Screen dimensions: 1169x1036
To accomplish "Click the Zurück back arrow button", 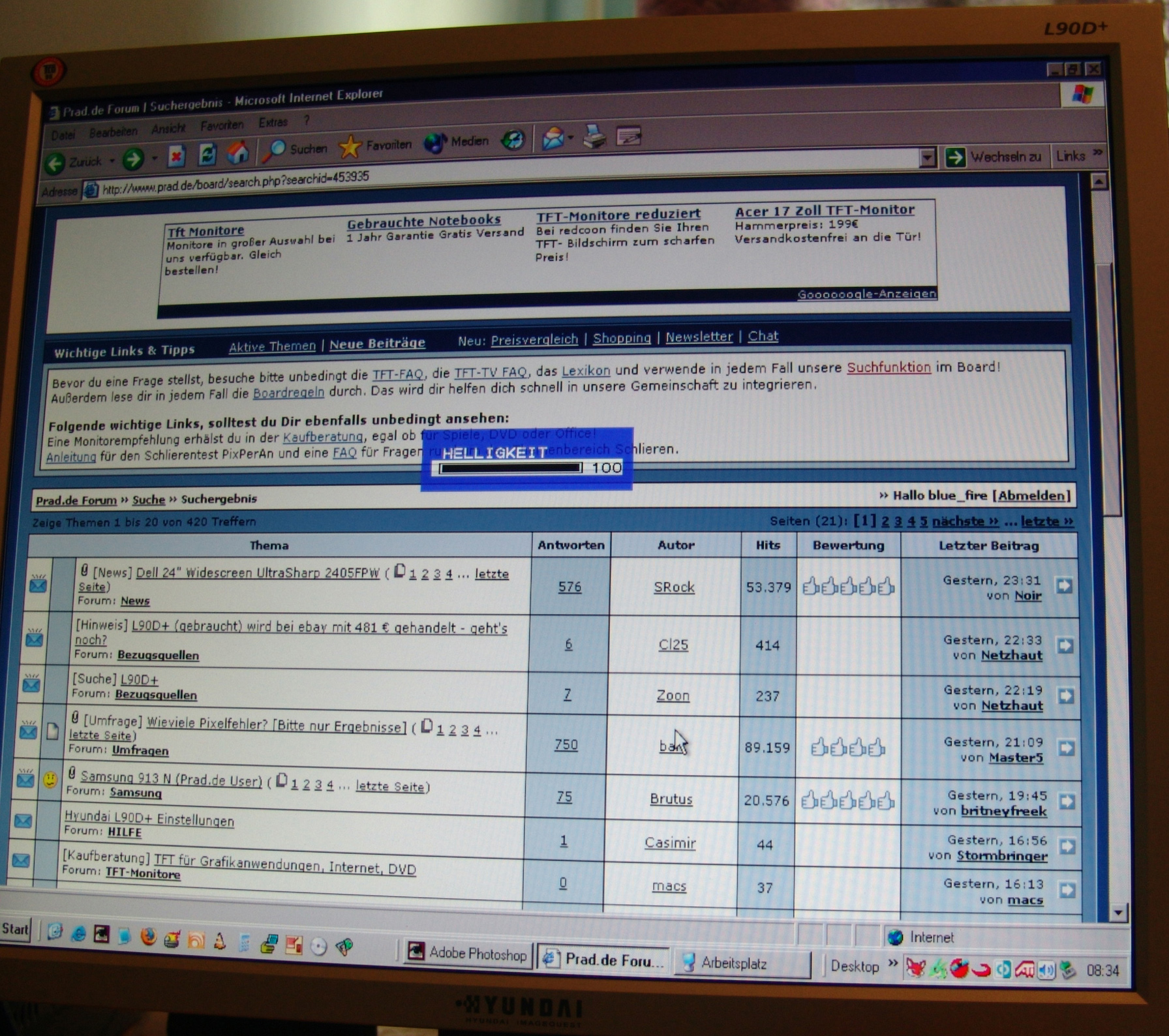I will (55, 162).
